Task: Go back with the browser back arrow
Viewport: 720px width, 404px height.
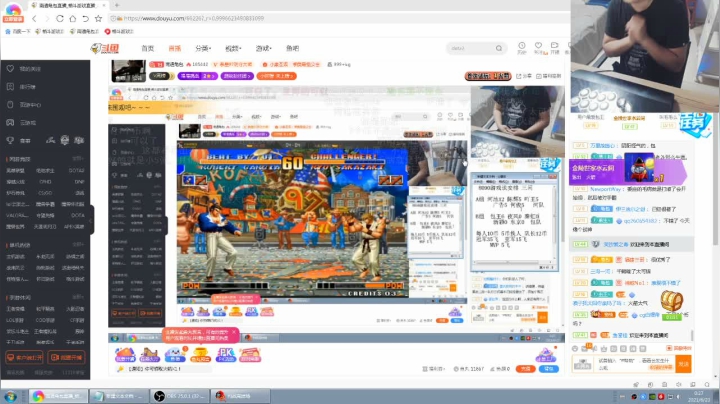Action: tap(34, 19)
